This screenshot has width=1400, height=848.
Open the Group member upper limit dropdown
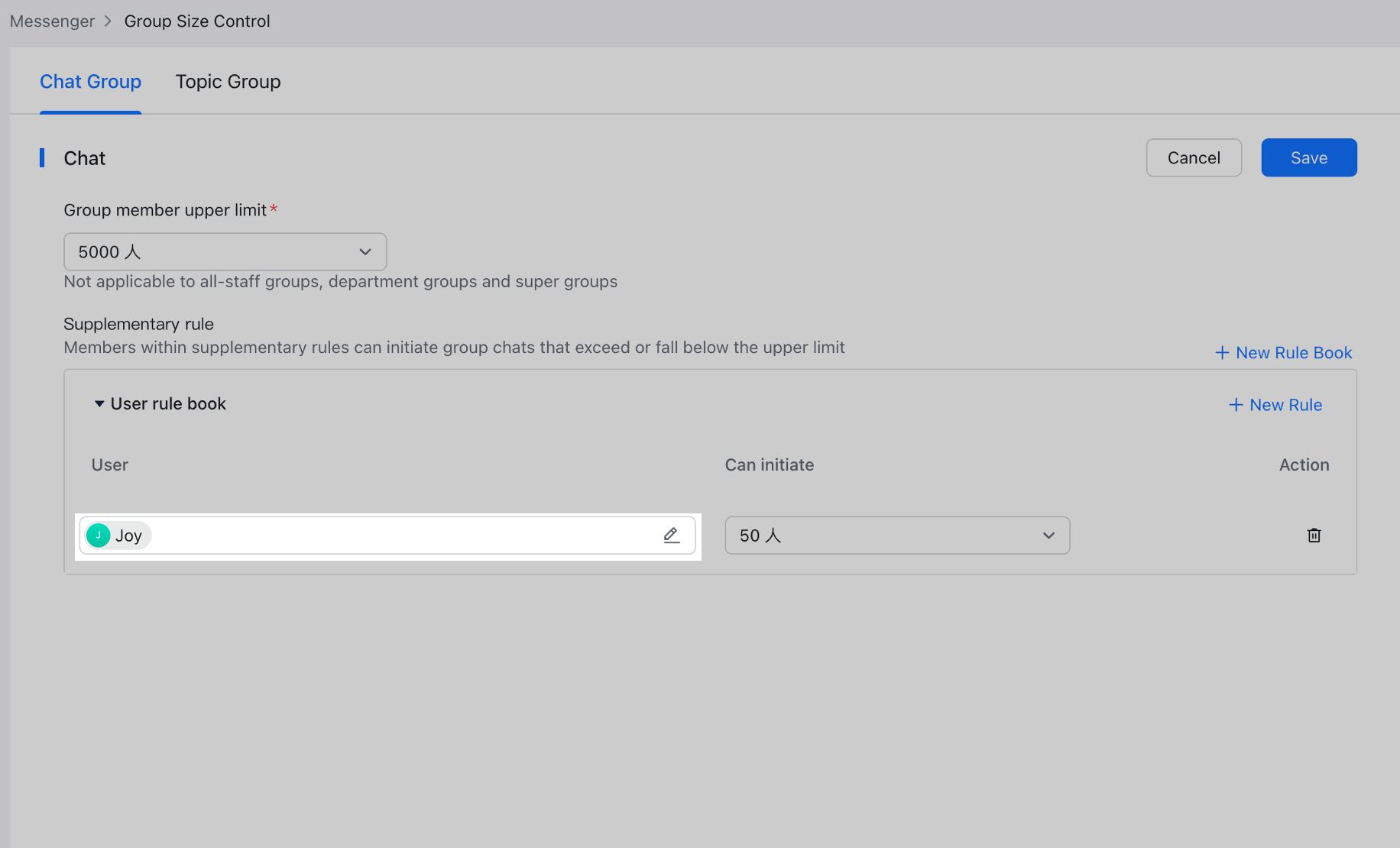point(225,251)
